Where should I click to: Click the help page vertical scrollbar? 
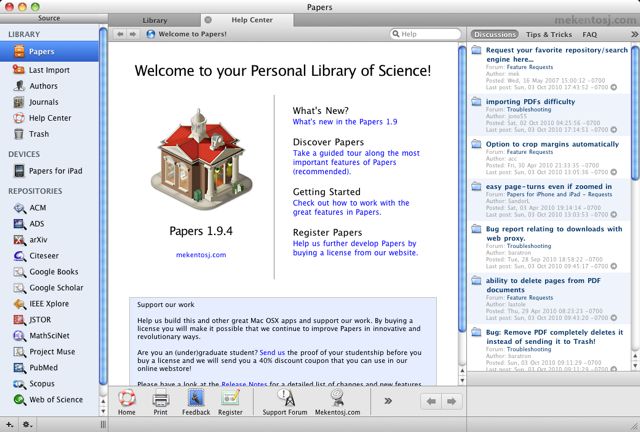tap(462, 189)
